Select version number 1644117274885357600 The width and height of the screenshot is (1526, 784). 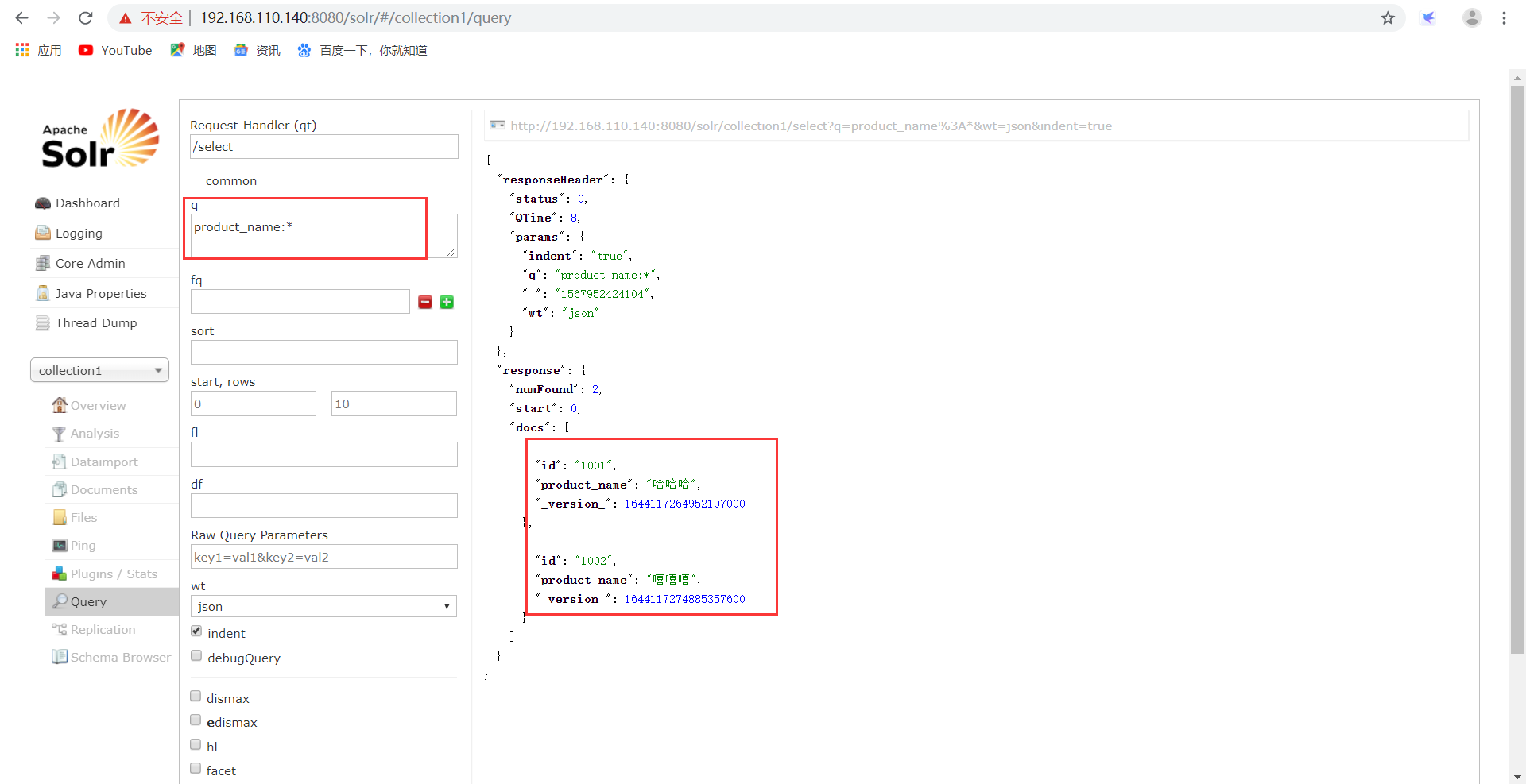(684, 599)
